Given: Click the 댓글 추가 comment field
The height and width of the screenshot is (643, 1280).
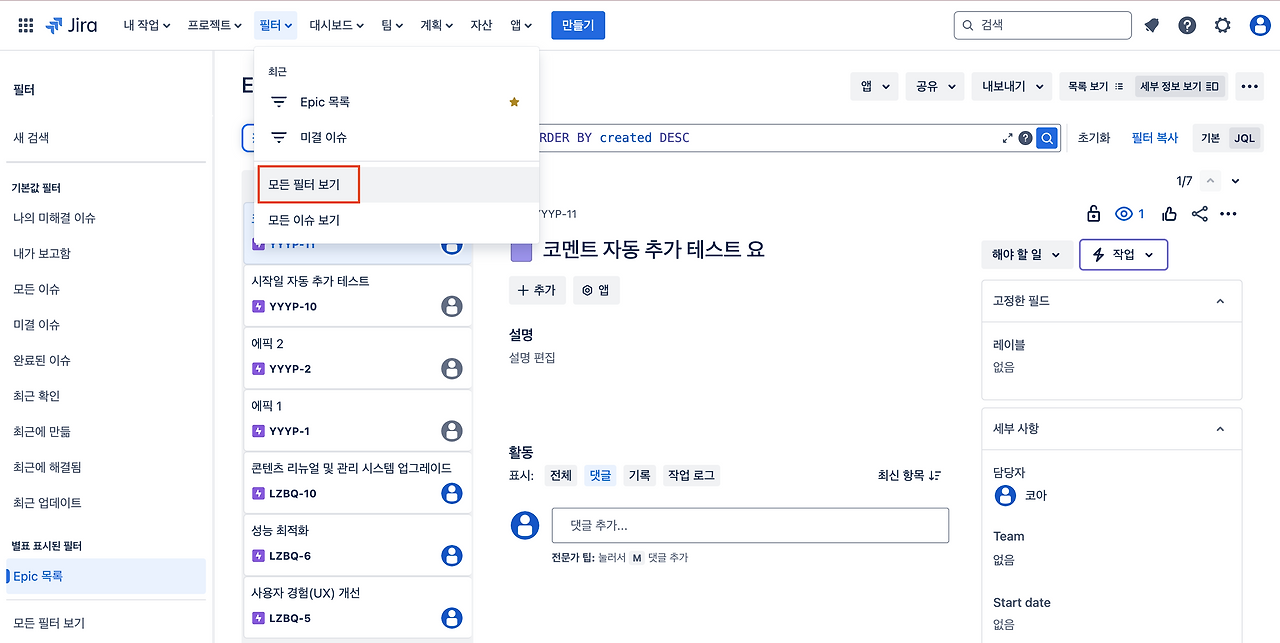Looking at the screenshot, I should (749, 524).
